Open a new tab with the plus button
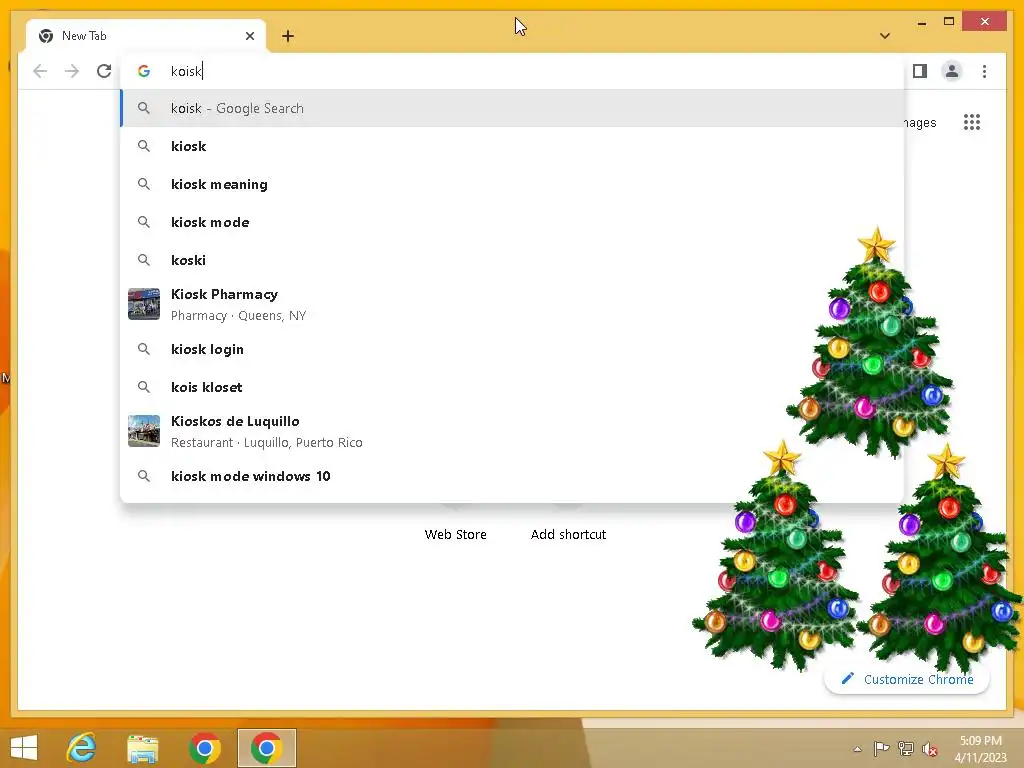Screen dimensions: 1024x768 point(288,36)
